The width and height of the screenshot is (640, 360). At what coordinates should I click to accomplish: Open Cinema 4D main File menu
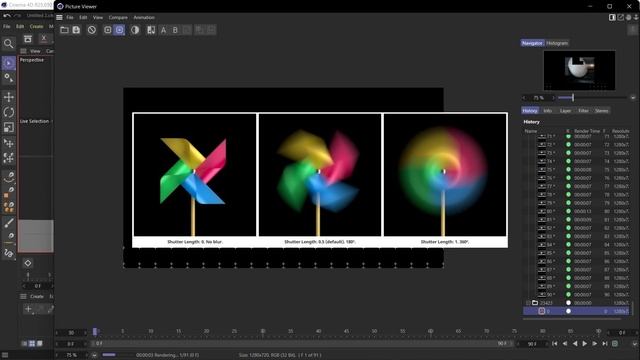7,26
